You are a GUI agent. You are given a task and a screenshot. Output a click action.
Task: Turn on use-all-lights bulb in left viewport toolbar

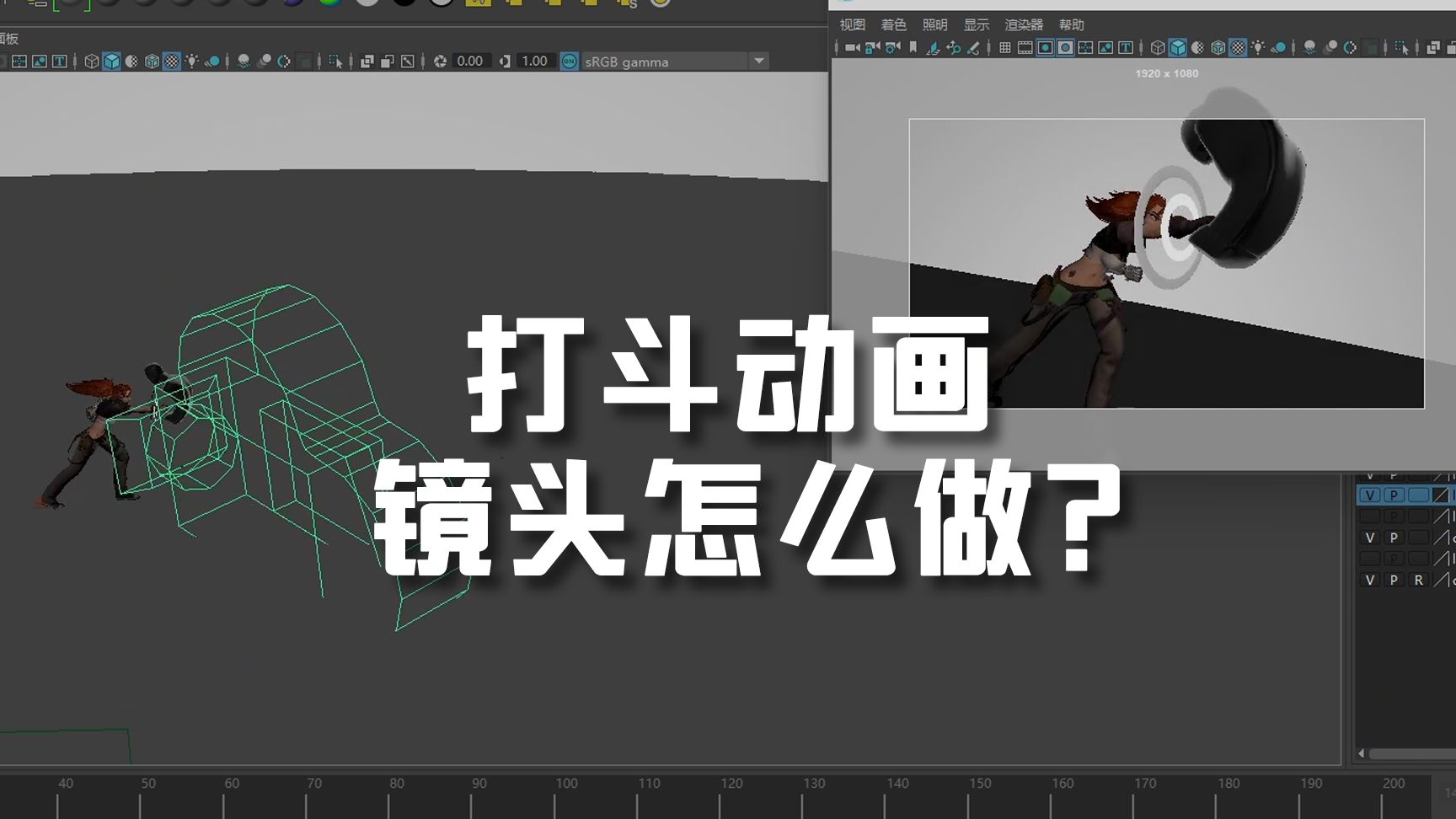(x=192, y=62)
